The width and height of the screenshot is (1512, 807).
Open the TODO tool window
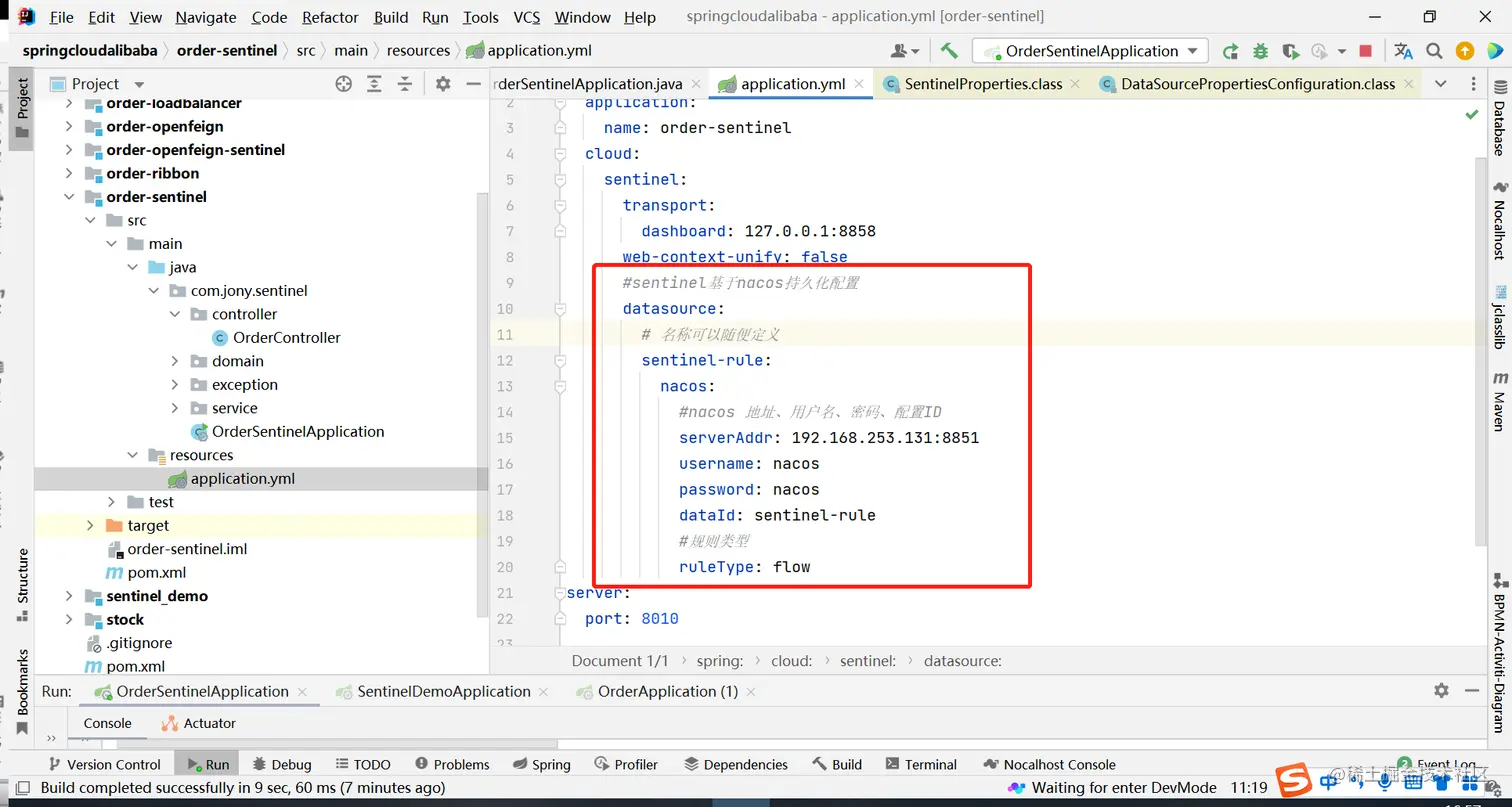tap(362, 764)
